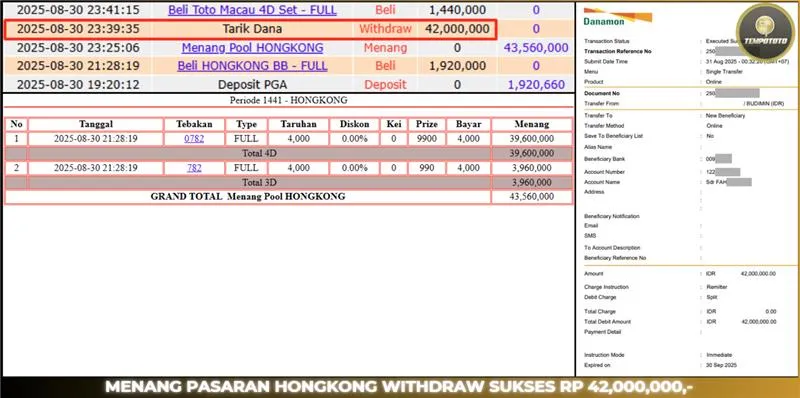This screenshot has width=800, height=398.
Task: Select the receipt Amount 42,000,000.00 value
Action: click(758, 274)
